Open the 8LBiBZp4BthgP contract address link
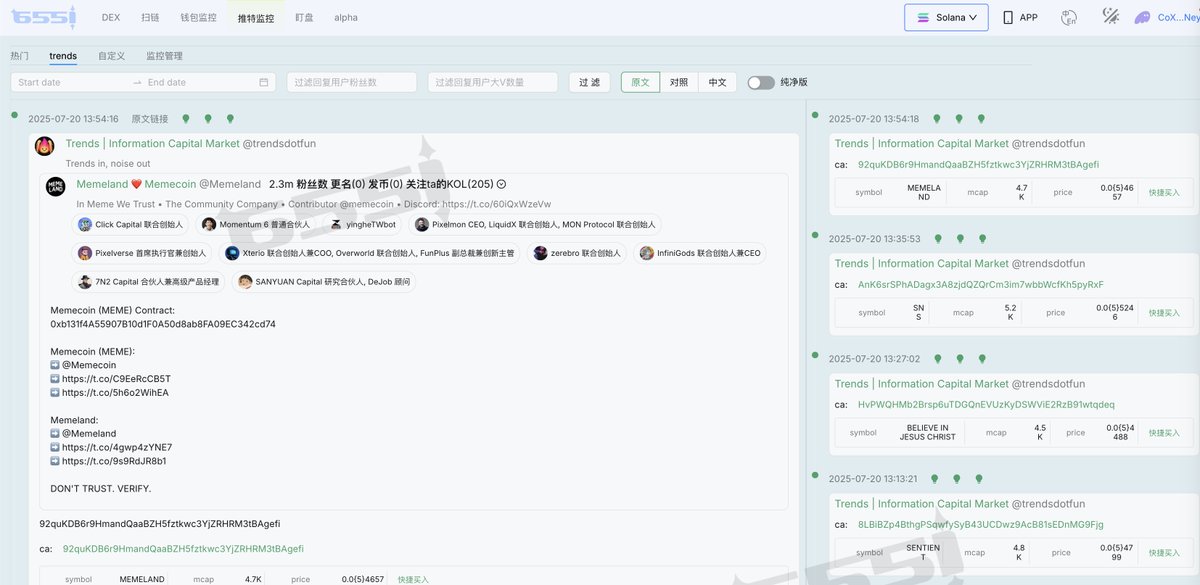 [981, 524]
